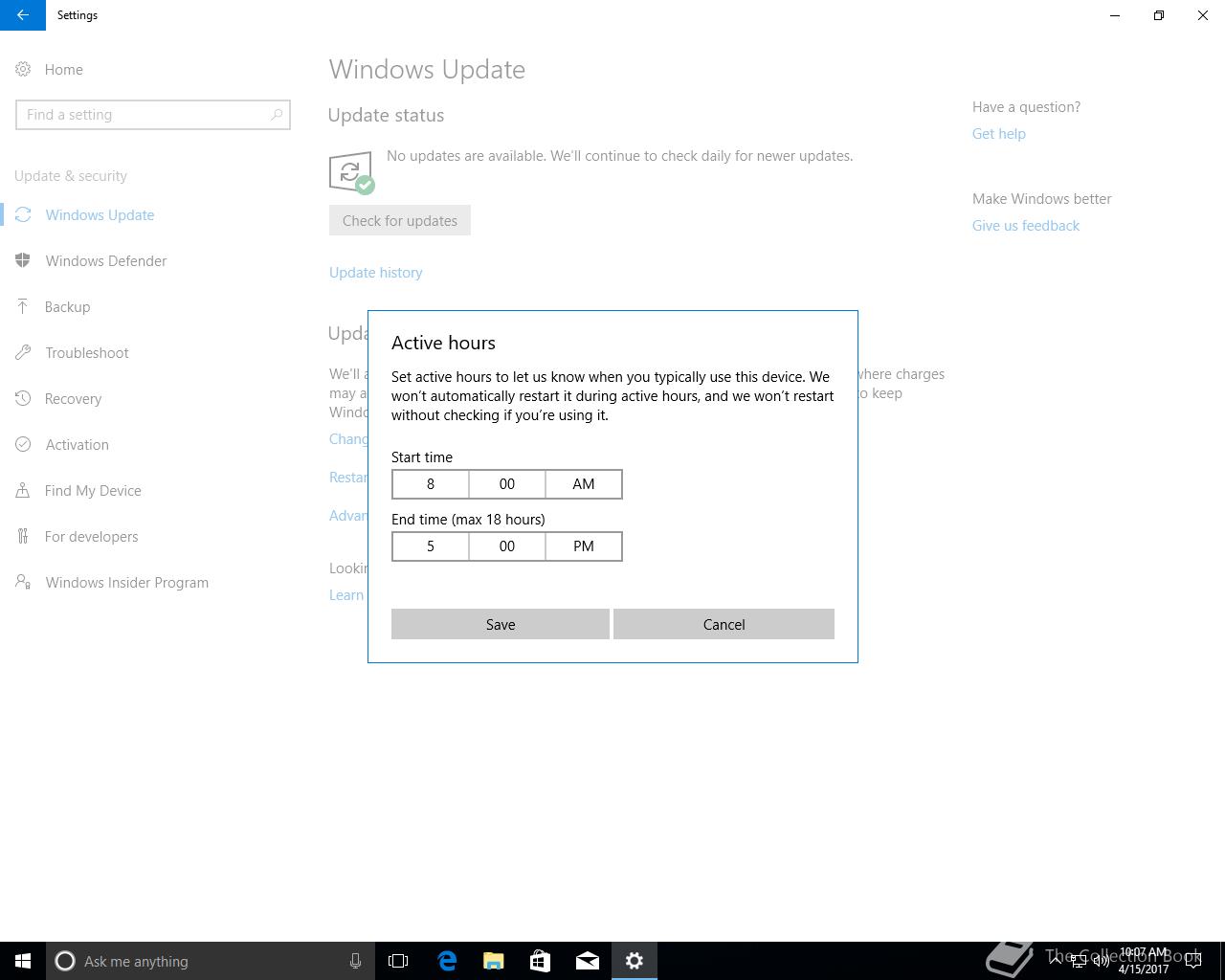The width and height of the screenshot is (1225, 980).
Task: Open the Windows Start button
Action: tap(23, 961)
